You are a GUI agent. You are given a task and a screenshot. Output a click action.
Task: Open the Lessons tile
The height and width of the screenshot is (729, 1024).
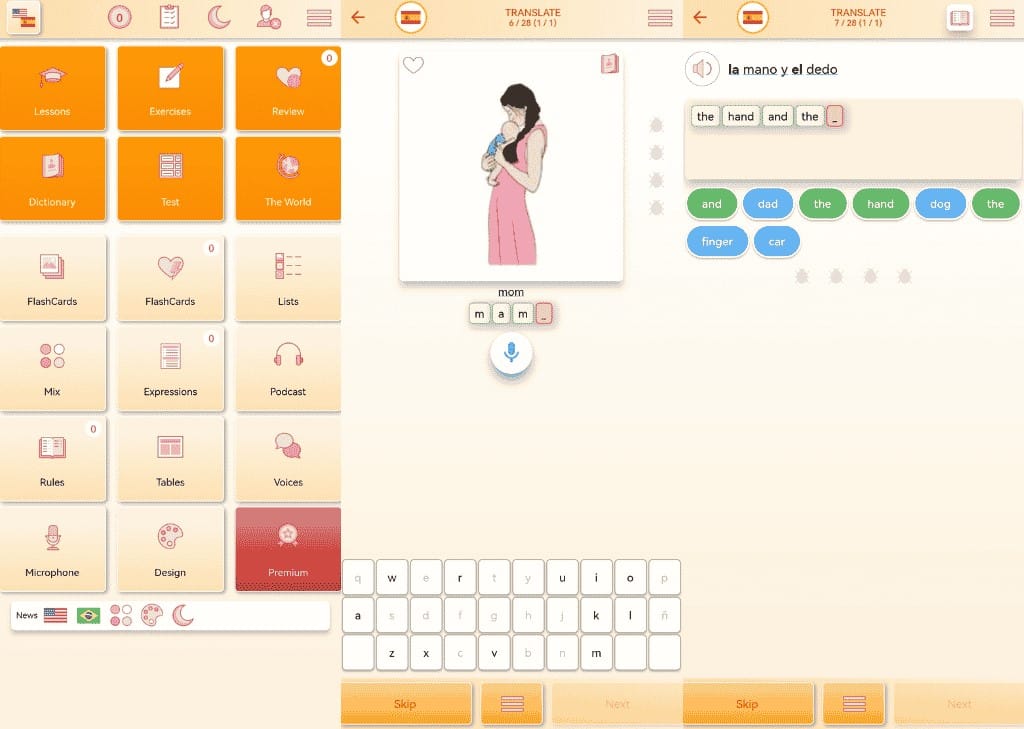(x=52, y=88)
